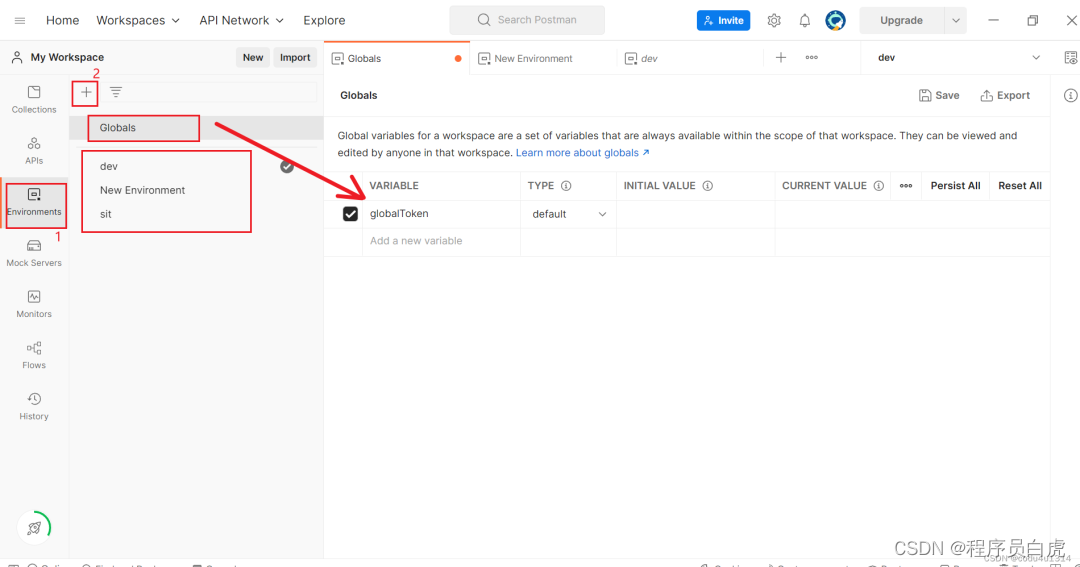The width and height of the screenshot is (1080, 567).
Task: Click the globalToken initial value cell
Action: pos(696,214)
